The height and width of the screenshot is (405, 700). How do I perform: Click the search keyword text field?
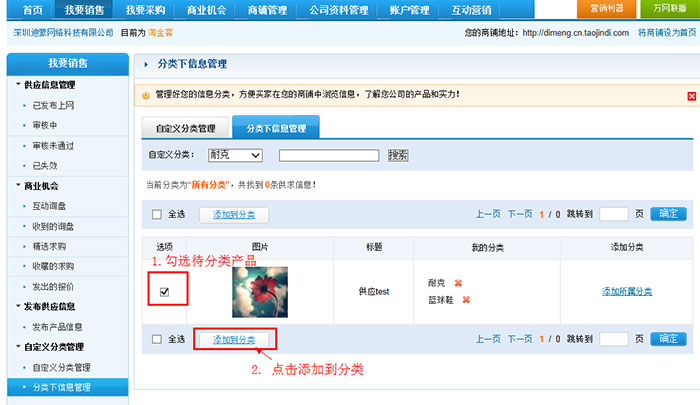pyautogui.click(x=328, y=155)
